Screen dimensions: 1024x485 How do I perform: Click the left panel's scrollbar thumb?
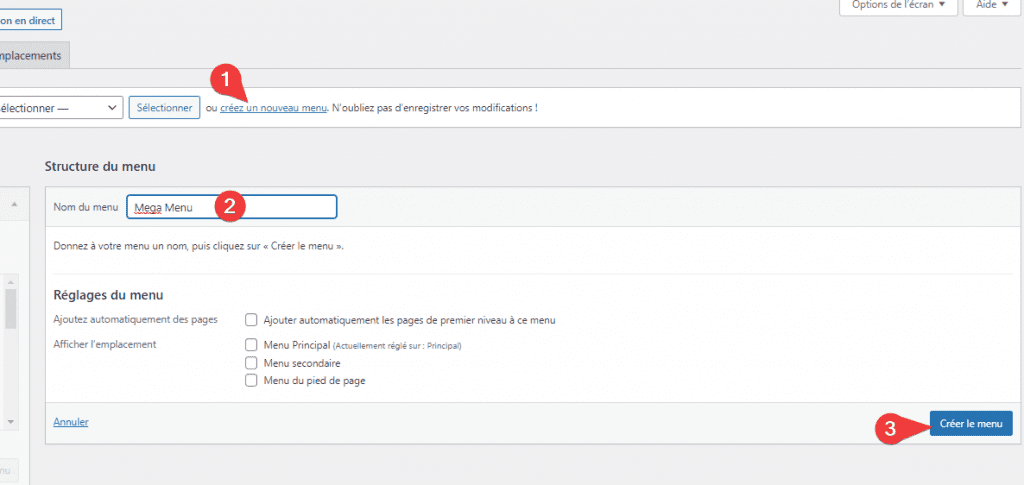click(x=10, y=308)
